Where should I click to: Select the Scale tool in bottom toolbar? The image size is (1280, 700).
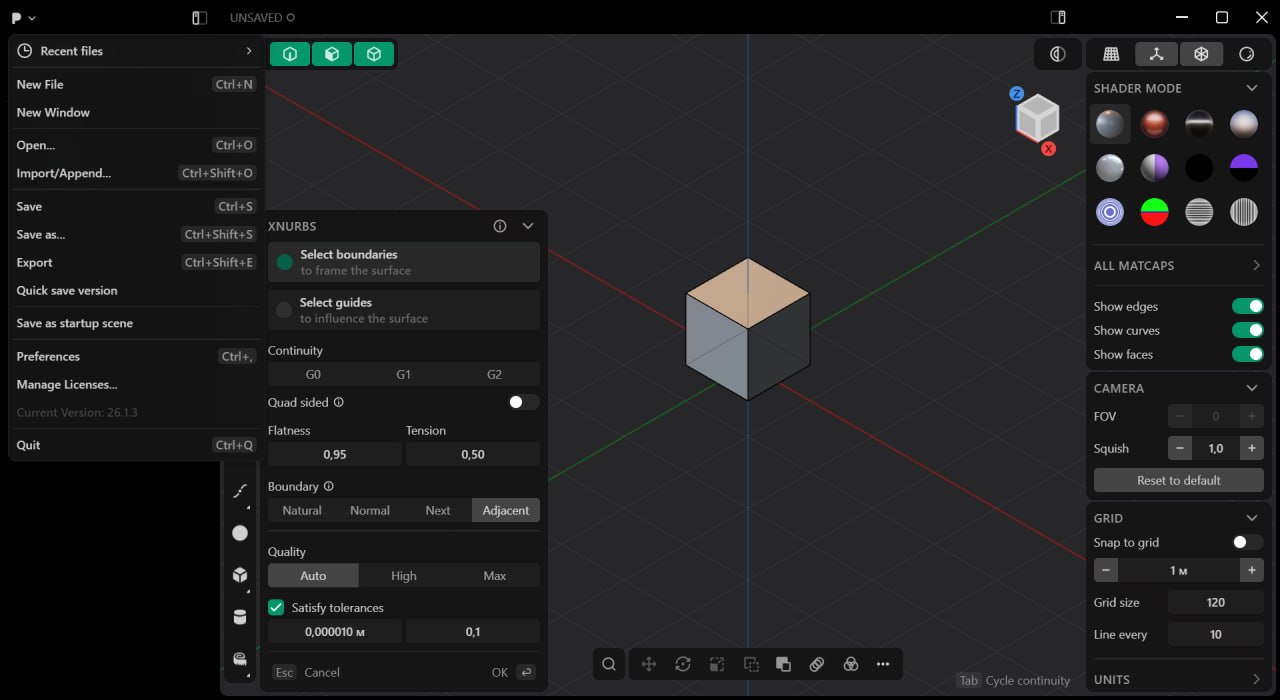point(717,664)
